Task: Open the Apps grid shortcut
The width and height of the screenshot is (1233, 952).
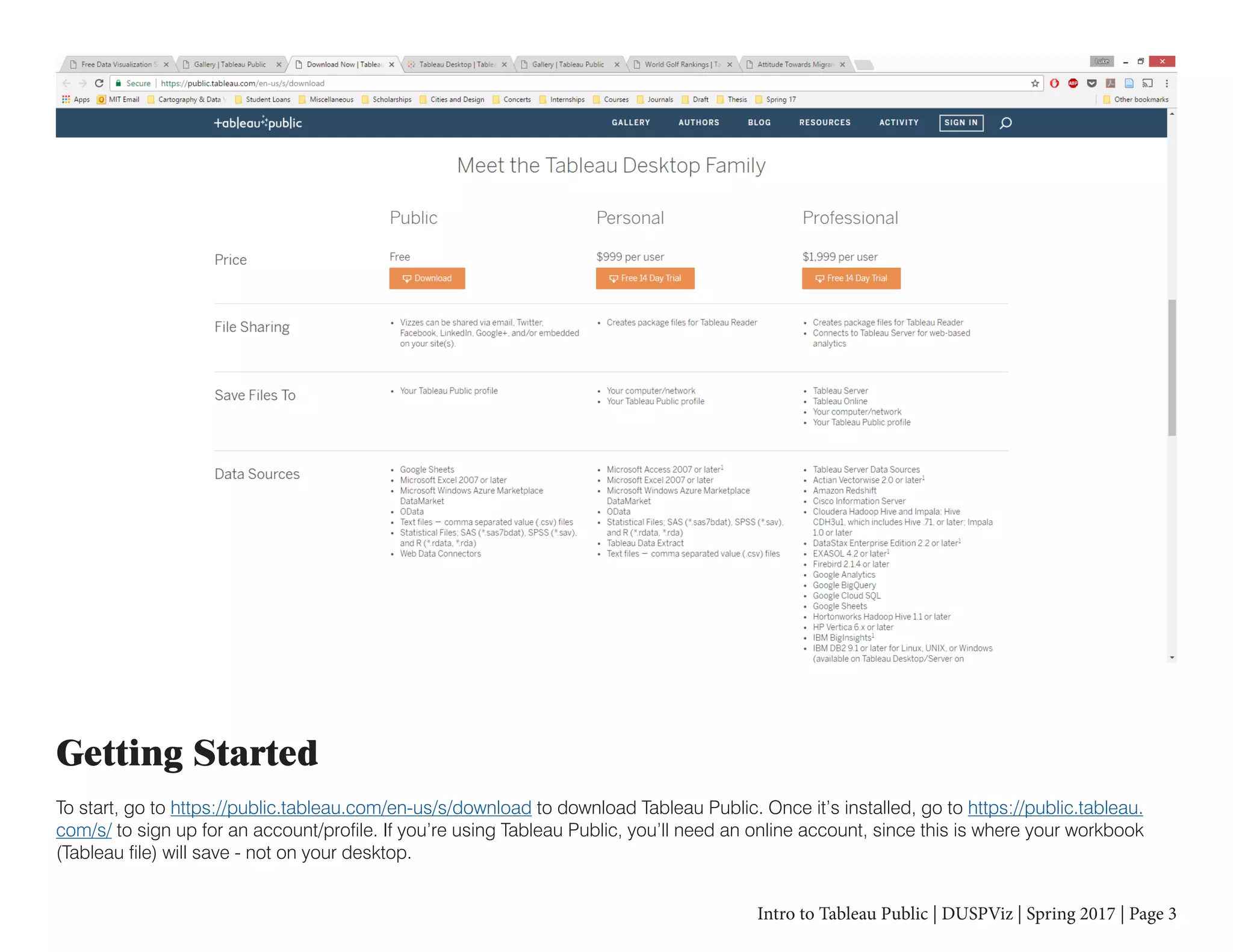Action: [76, 99]
